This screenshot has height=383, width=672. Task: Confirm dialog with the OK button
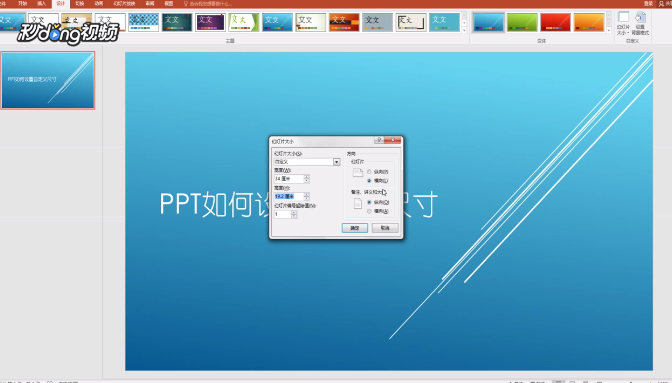tap(355, 228)
